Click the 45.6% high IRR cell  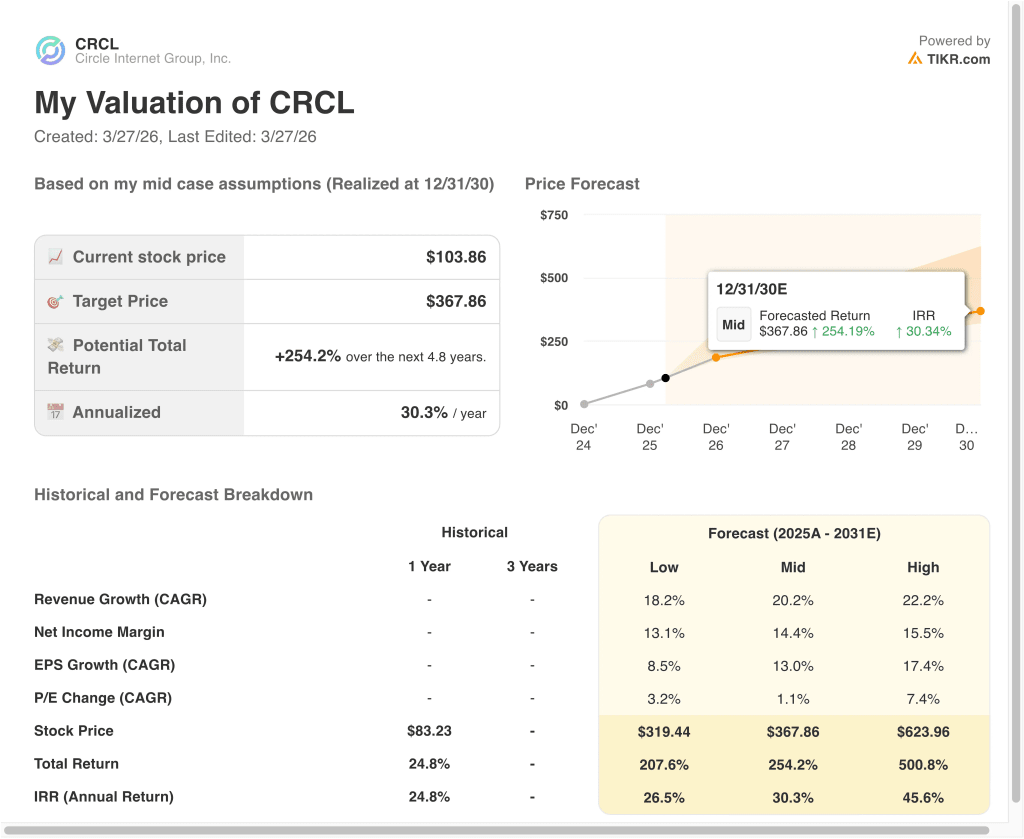923,798
